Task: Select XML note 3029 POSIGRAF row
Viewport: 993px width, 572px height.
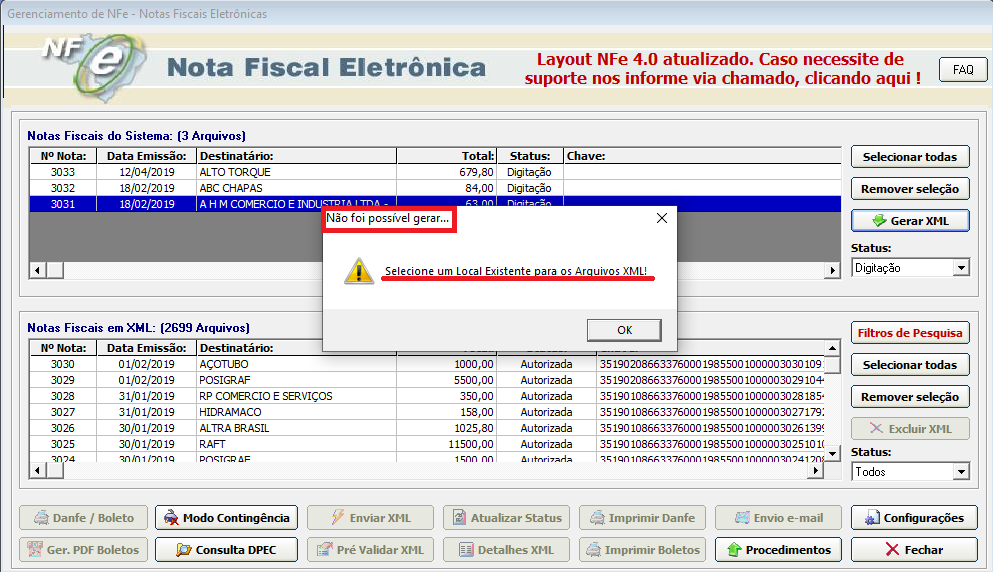Action: tap(427, 380)
